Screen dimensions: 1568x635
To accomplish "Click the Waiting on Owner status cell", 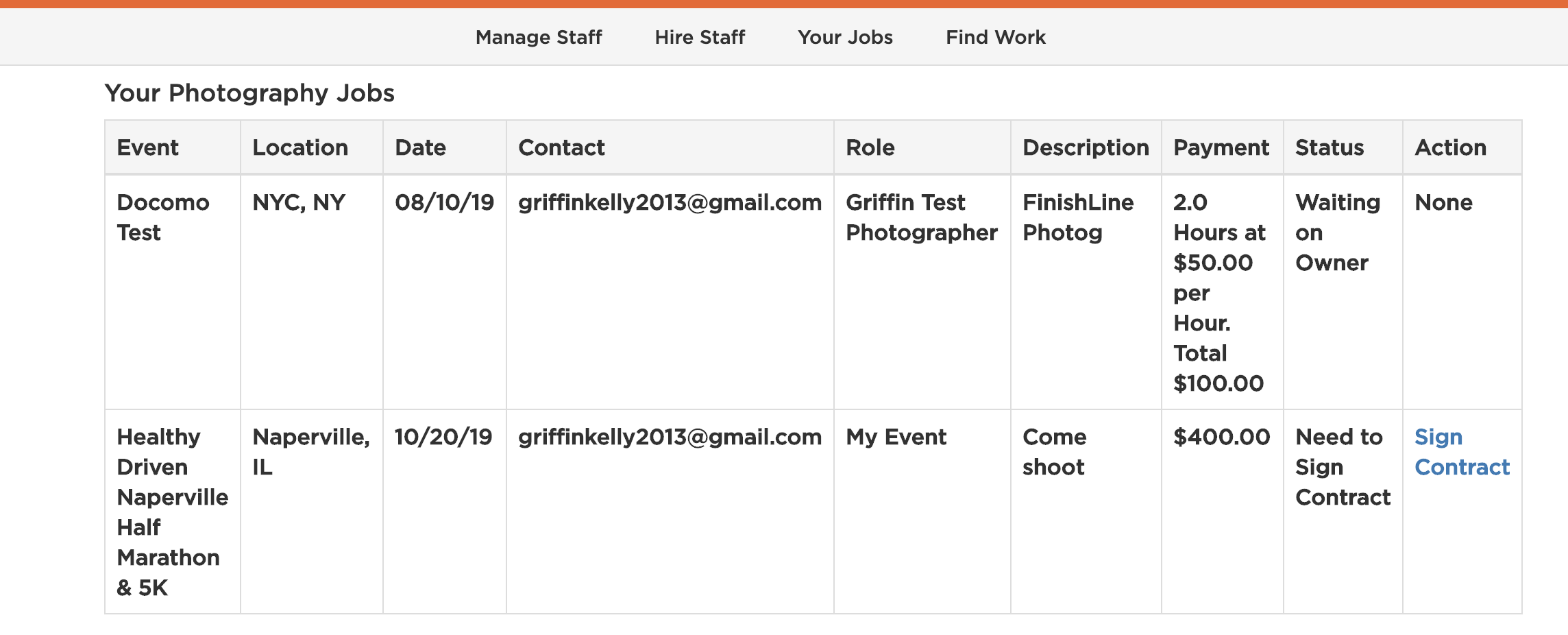I will point(1338,232).
